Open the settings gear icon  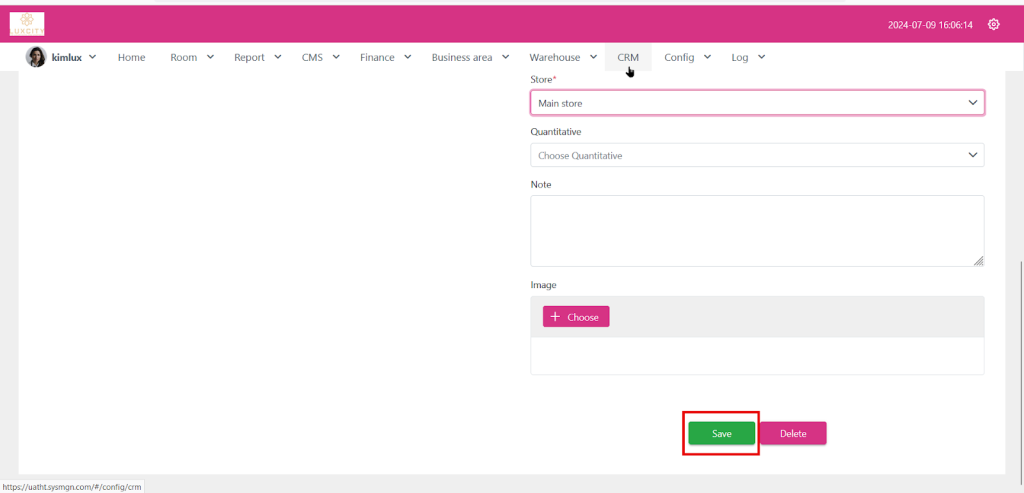pyautogui.click(x=993, y=25)
